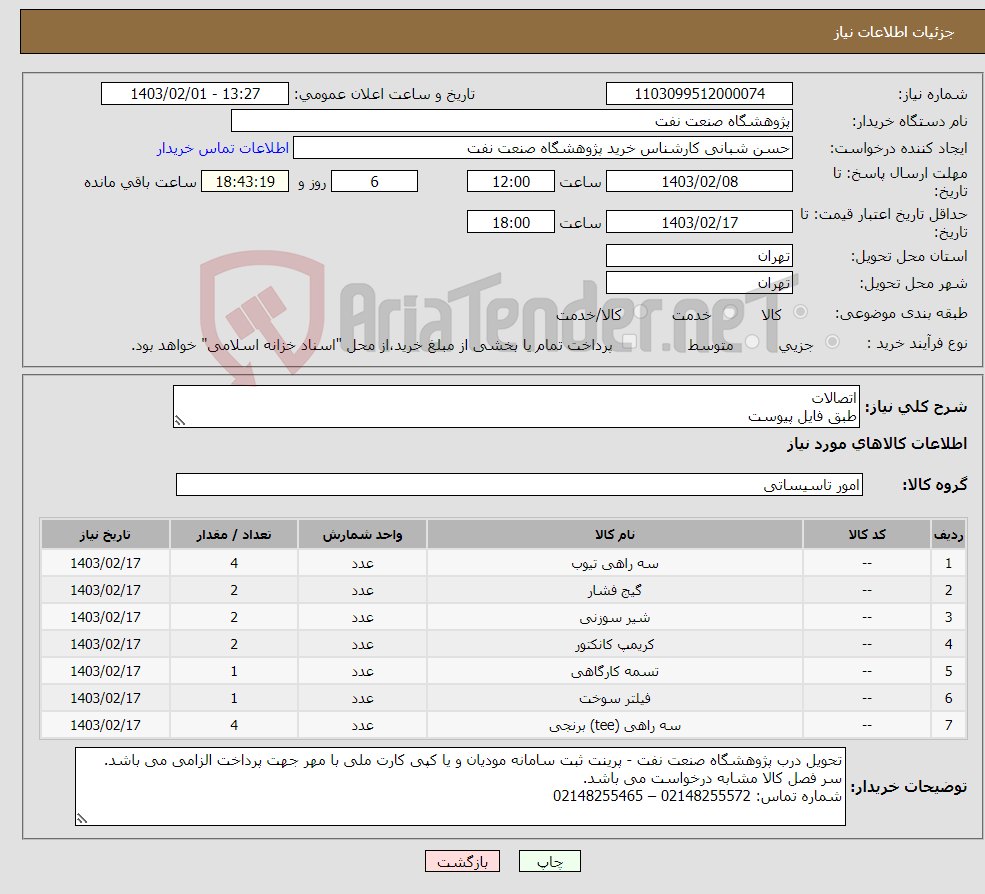This screenshot has width=985, height=894.
Task: Click the request creator name field
Action: [x=543, y=148]
